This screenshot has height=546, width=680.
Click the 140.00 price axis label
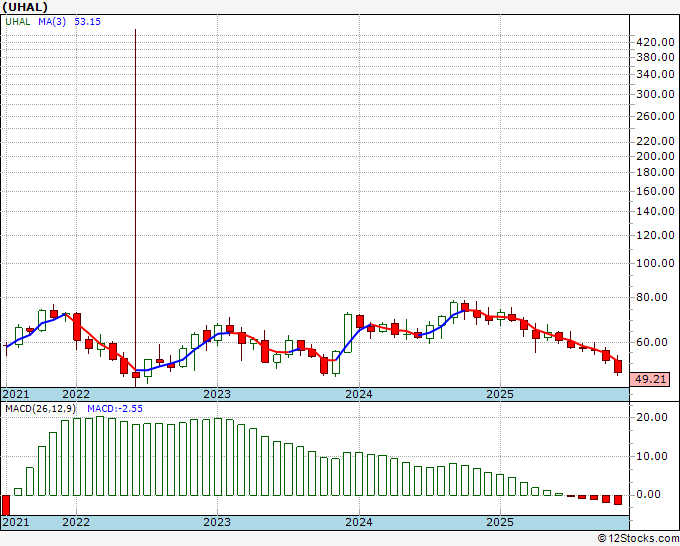pos(655,211)
